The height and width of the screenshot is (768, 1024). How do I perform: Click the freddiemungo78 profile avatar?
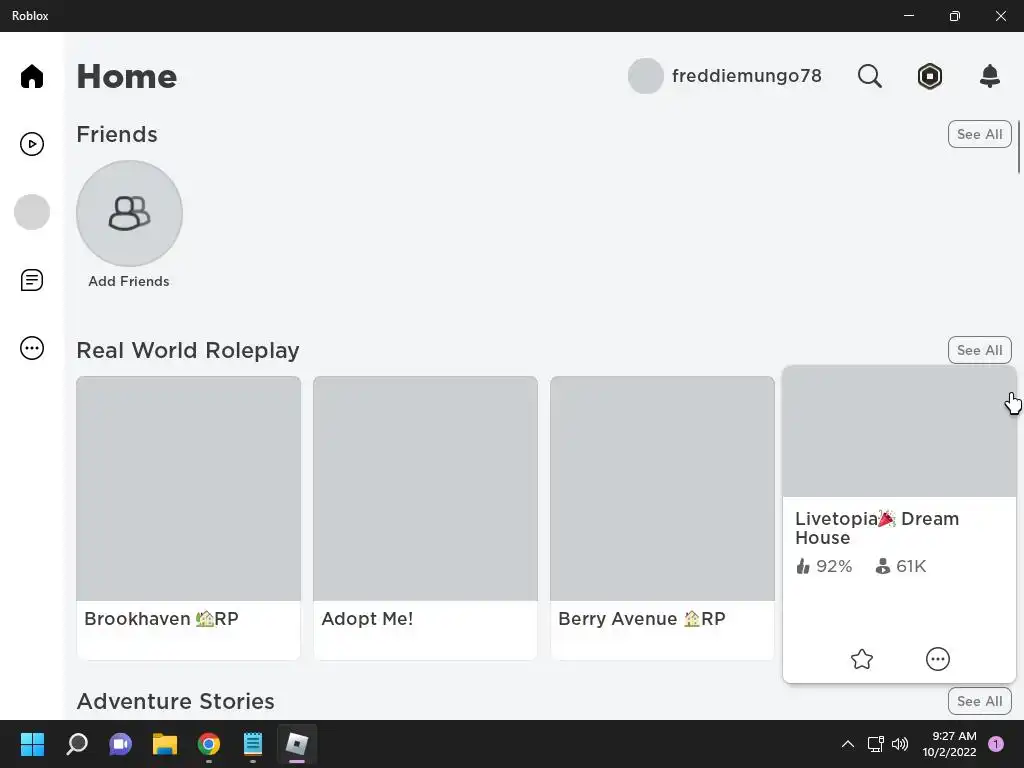point(645,76)
